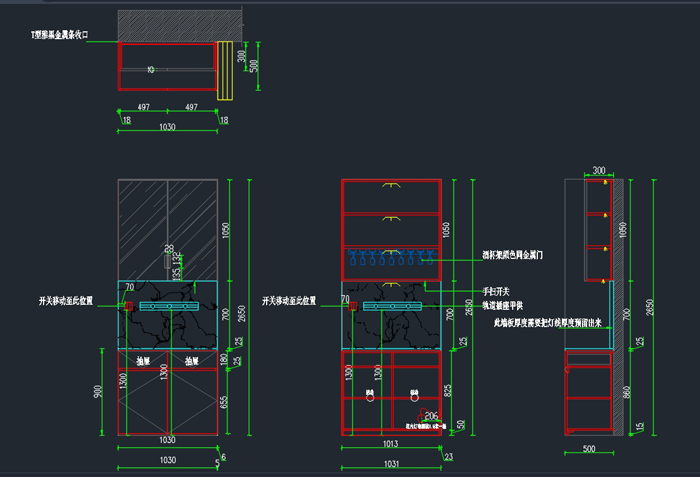Select the yellow striped panel in plan view
Image resolution: width=700 pixels, height=477 pixels.
(225, 71)
